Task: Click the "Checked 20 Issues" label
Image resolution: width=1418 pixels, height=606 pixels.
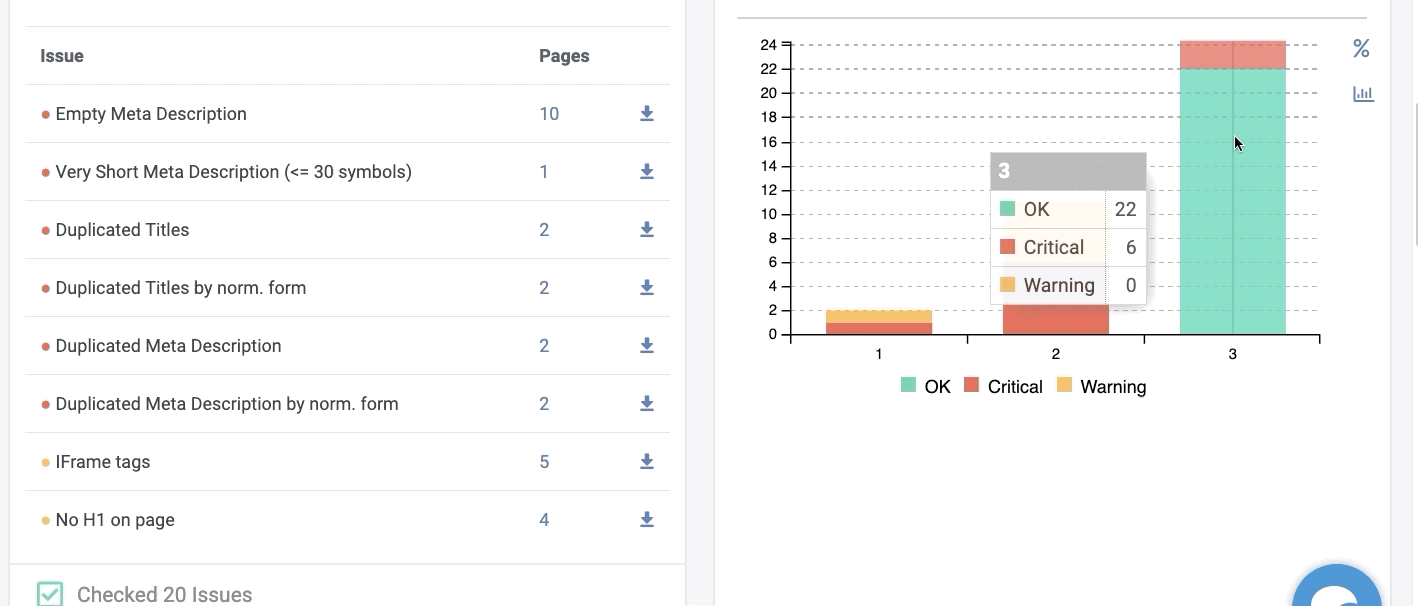Action: [x=164, y=595]
